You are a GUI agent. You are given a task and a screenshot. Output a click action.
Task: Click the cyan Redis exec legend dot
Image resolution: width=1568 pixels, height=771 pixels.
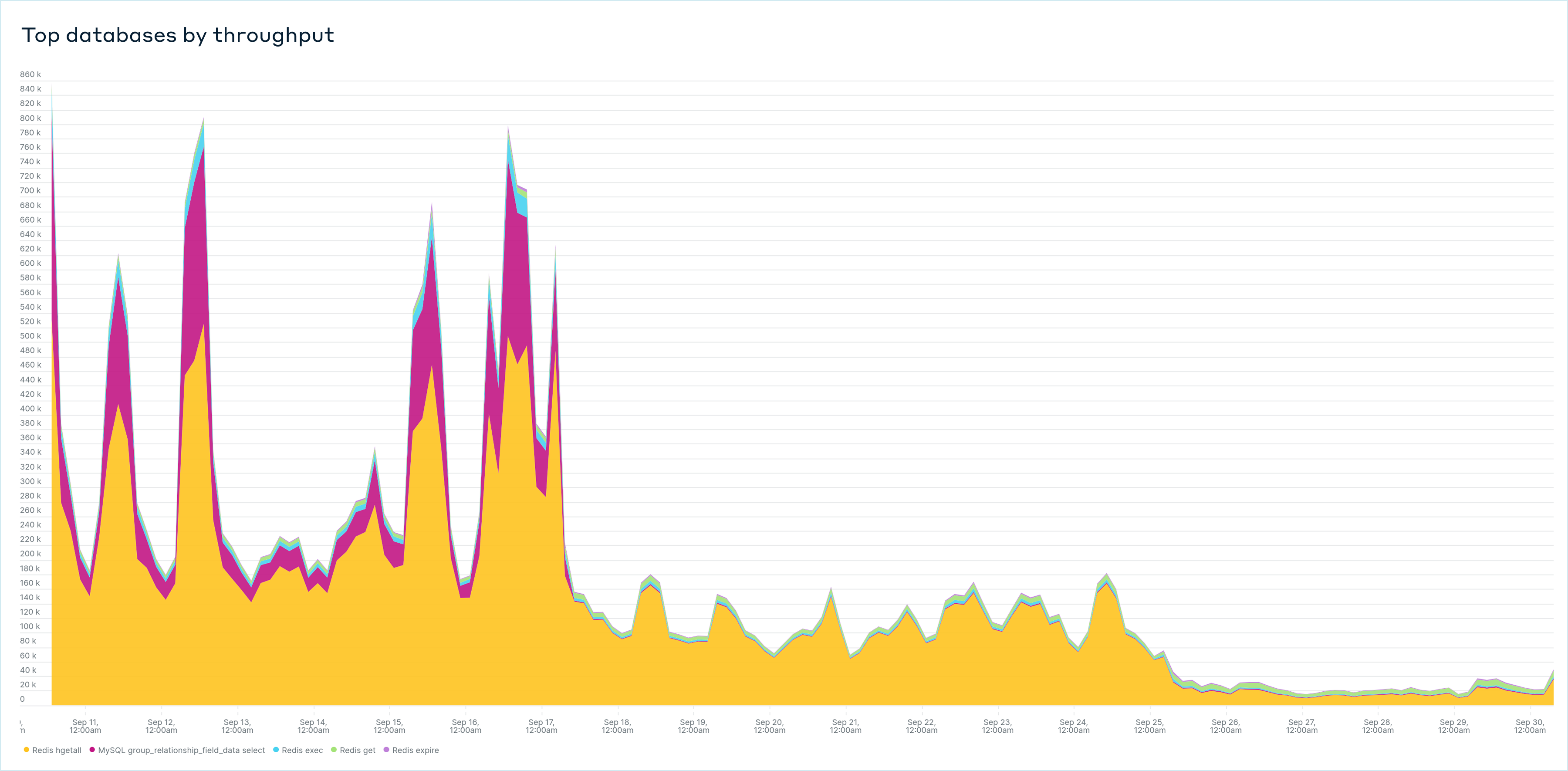pyautogui.click(x=276, y=750)
